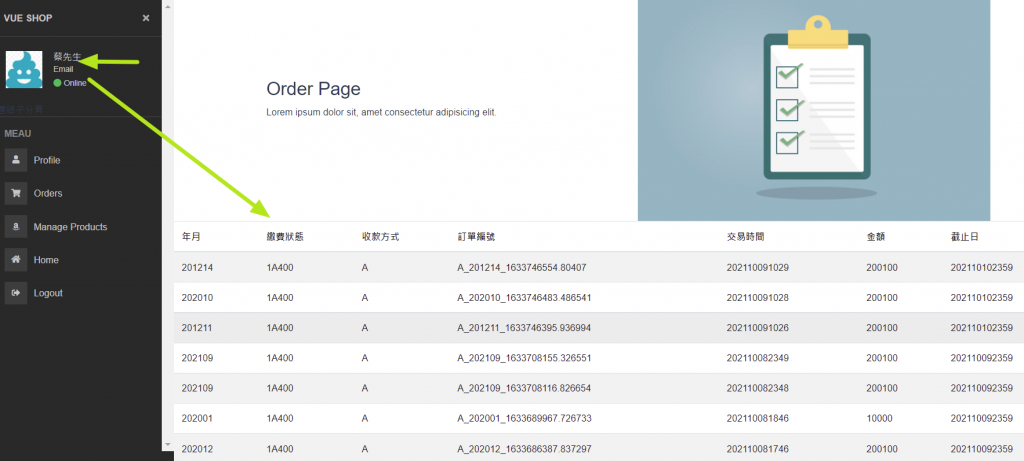Click order number A_202109_1633708116.826654
The image size is (1024, 461).
click(524, 388)
